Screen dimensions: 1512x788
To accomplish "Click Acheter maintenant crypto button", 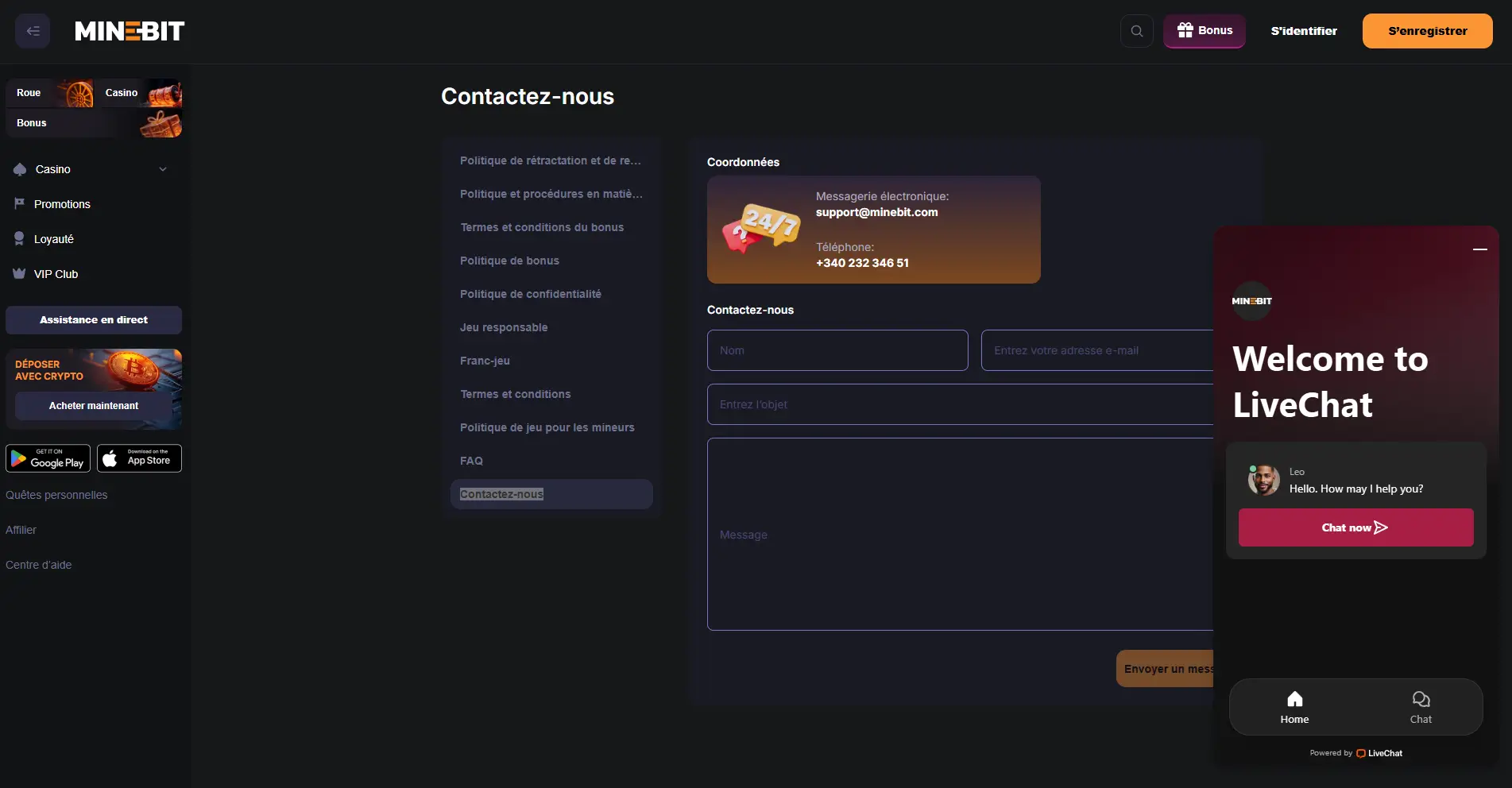I will pyautogui.click(x=94, y=406).
